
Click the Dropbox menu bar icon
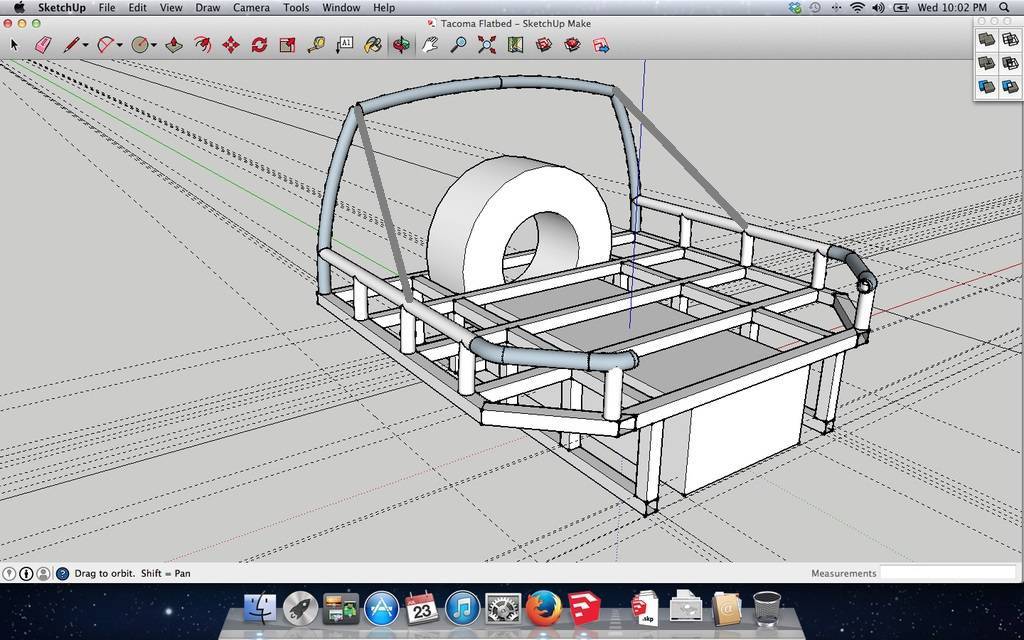pos(795,8)
